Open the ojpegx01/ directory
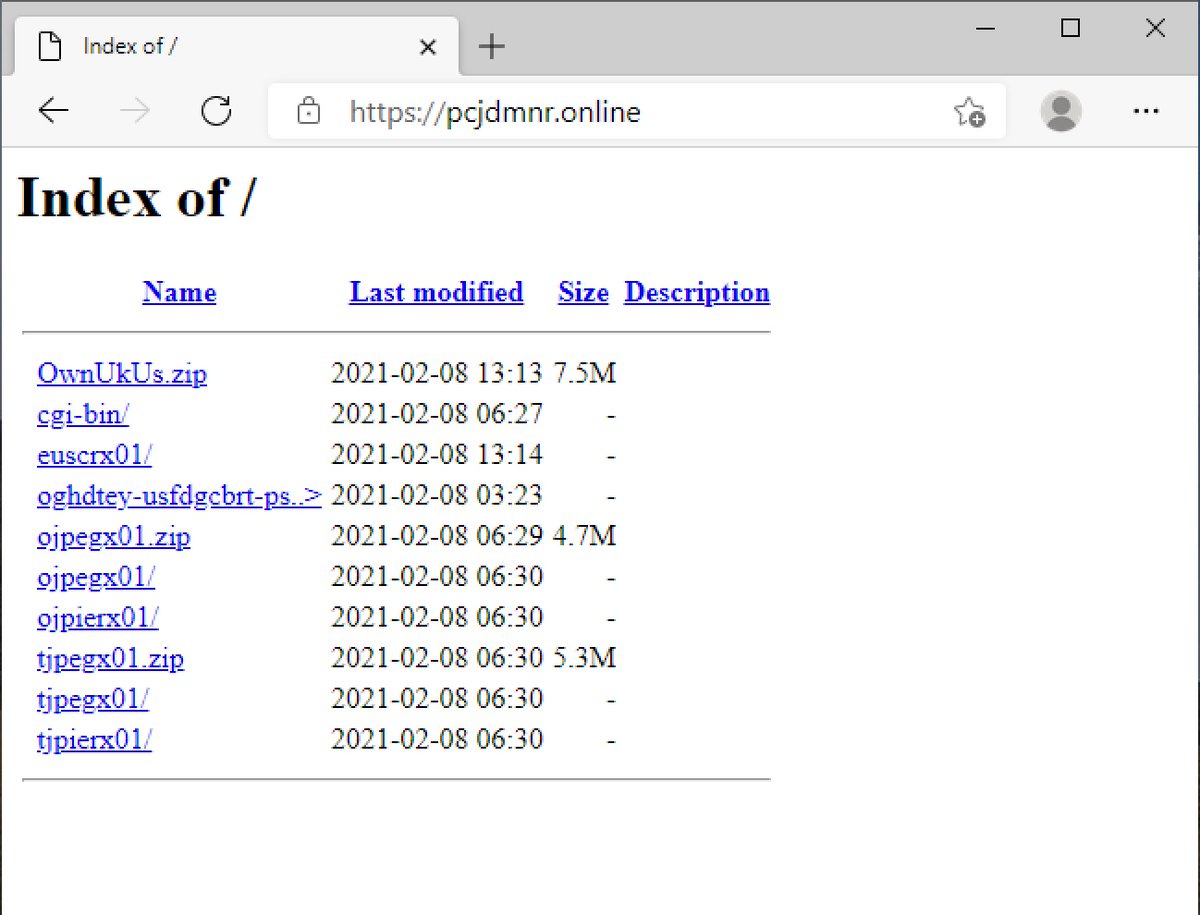This screenshot has height=915, width=1200. [x=96, y=577]
